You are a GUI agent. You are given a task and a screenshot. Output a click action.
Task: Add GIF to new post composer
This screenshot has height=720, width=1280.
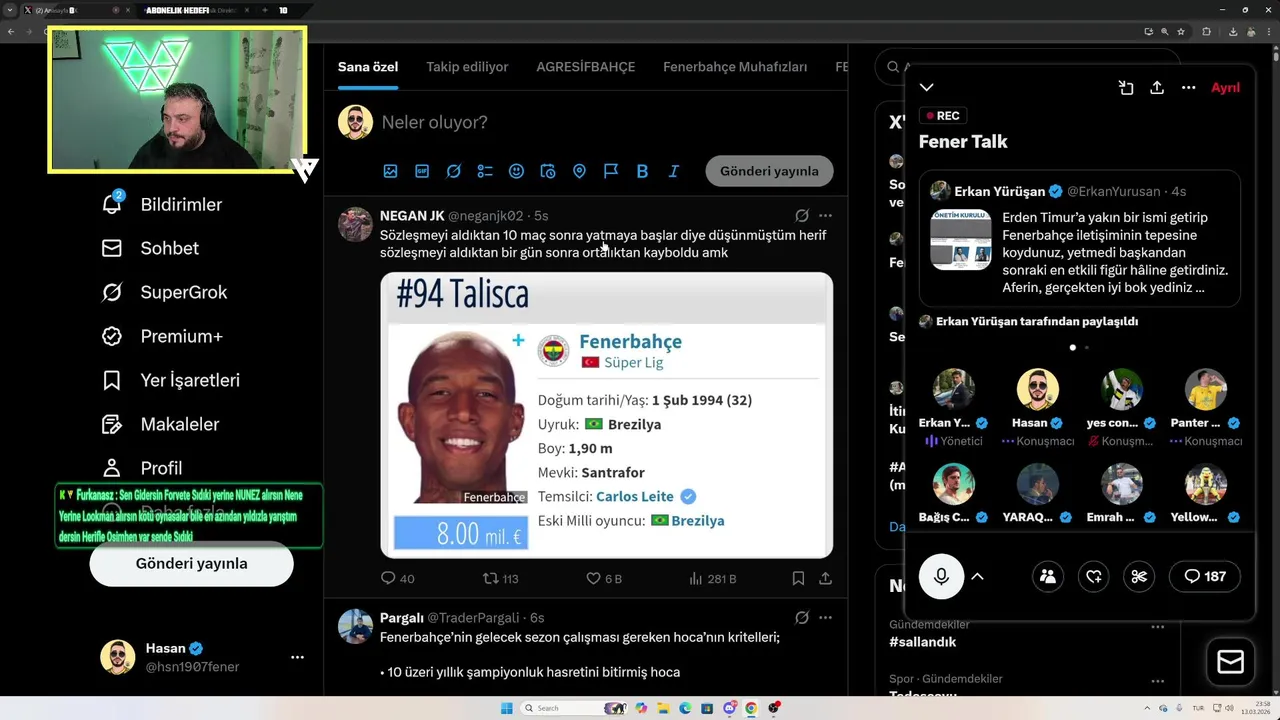point(422,171)
